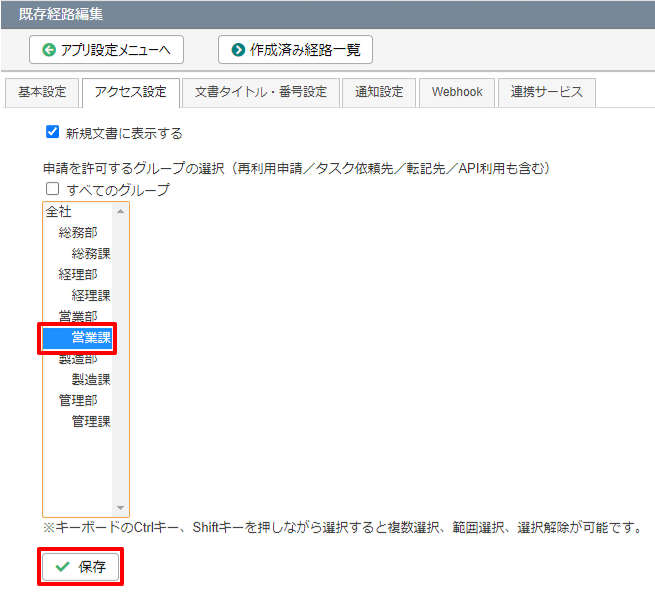Click the green arrow icon on 作成済み経路一覧
The width and height of the screenshot is (655, 595).
238,50
